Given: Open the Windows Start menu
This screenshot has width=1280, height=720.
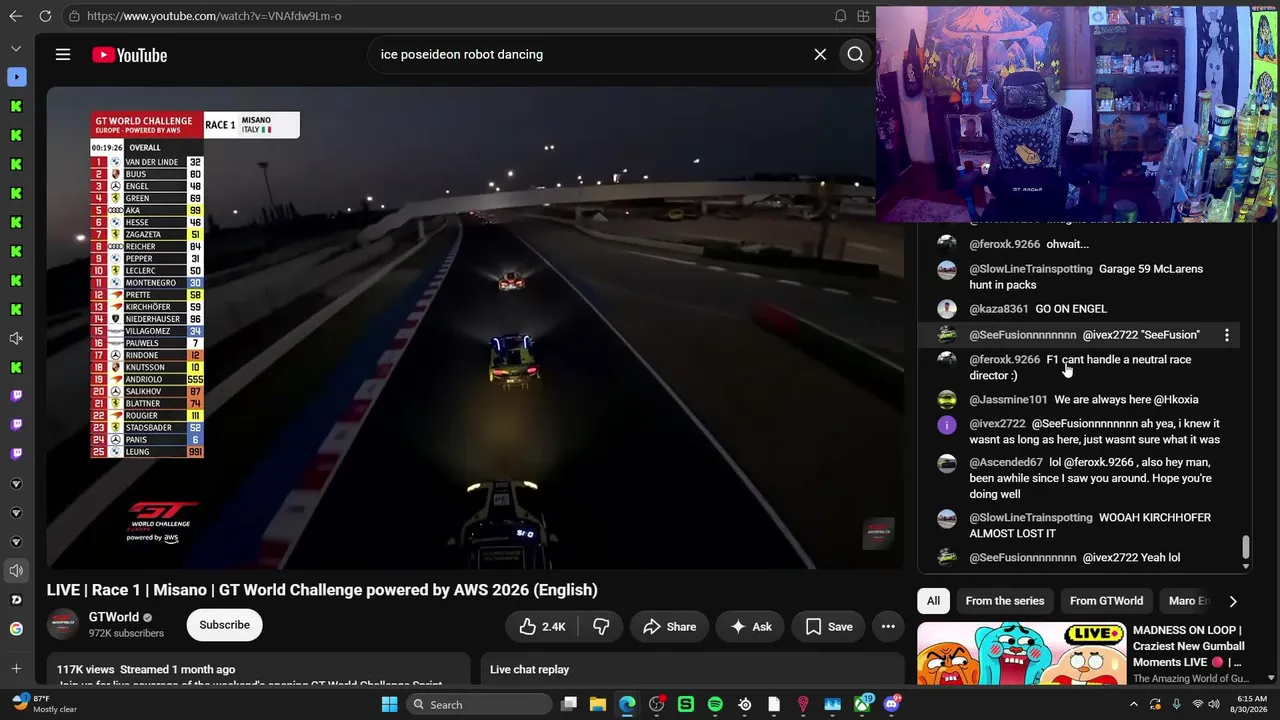Looking at the screenshot, I should 389,705.
